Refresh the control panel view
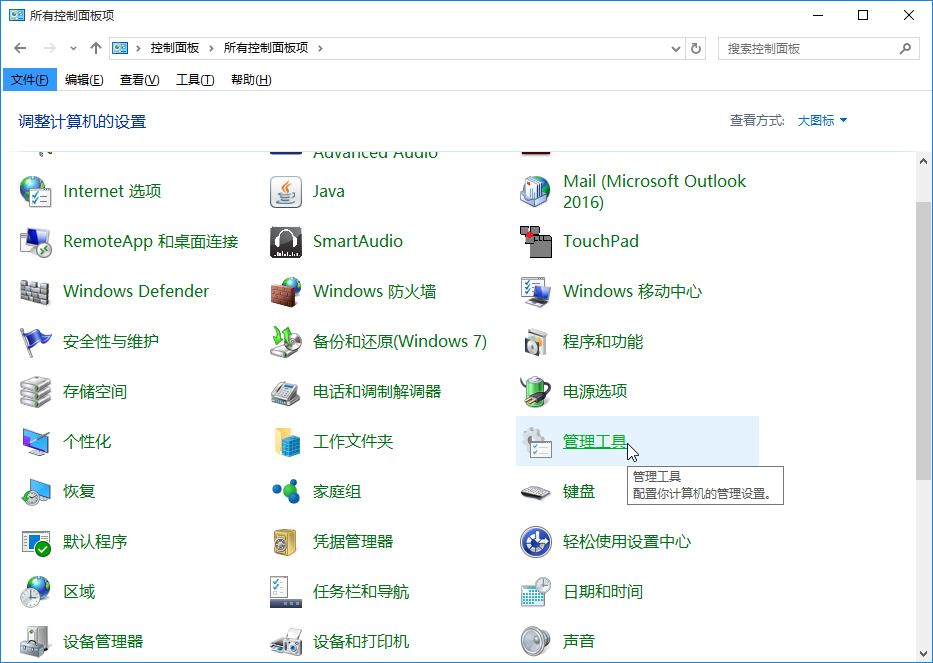The height and width of the screenshot is (663, 933). [696, 49]
